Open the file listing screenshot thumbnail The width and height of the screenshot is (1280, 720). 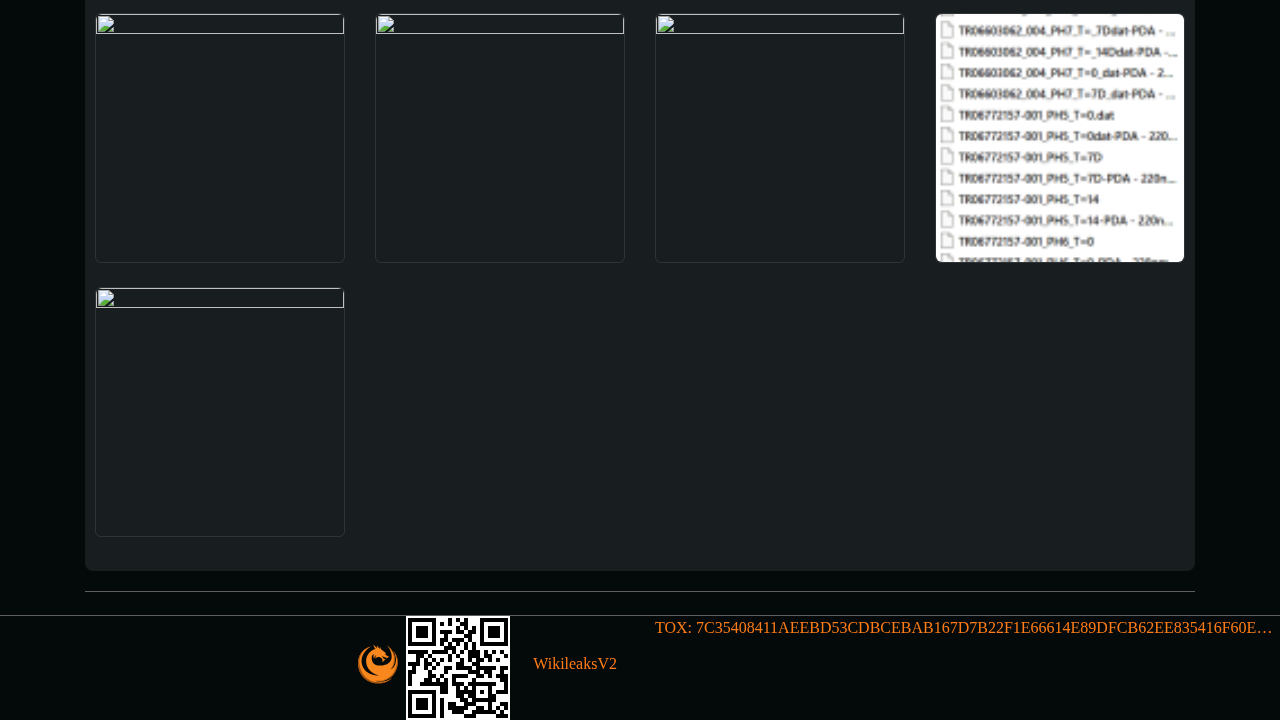click(x=1060, y=138)
